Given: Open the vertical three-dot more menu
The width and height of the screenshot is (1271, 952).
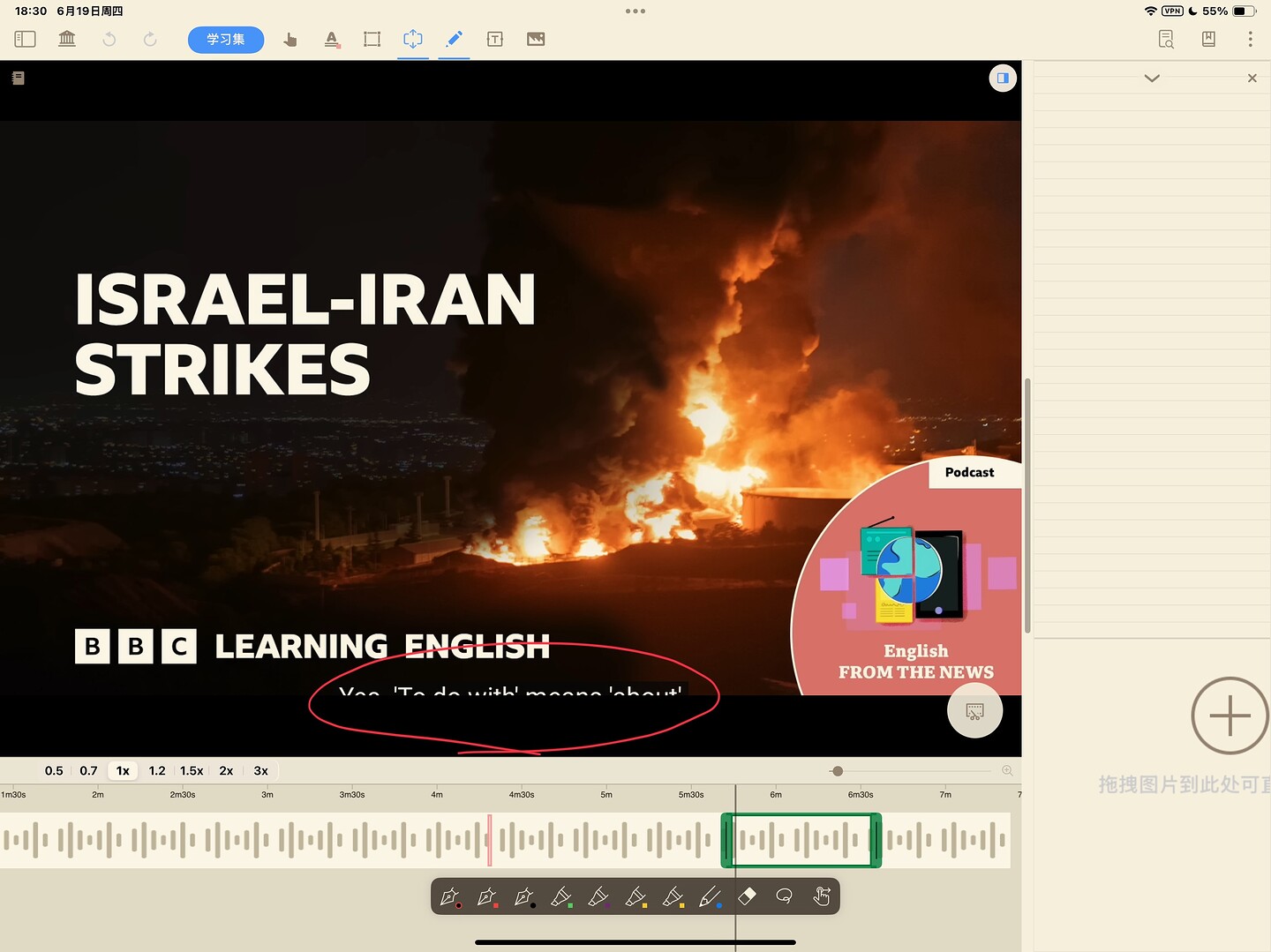Looking at the screenshot, I should point(1250,39).
